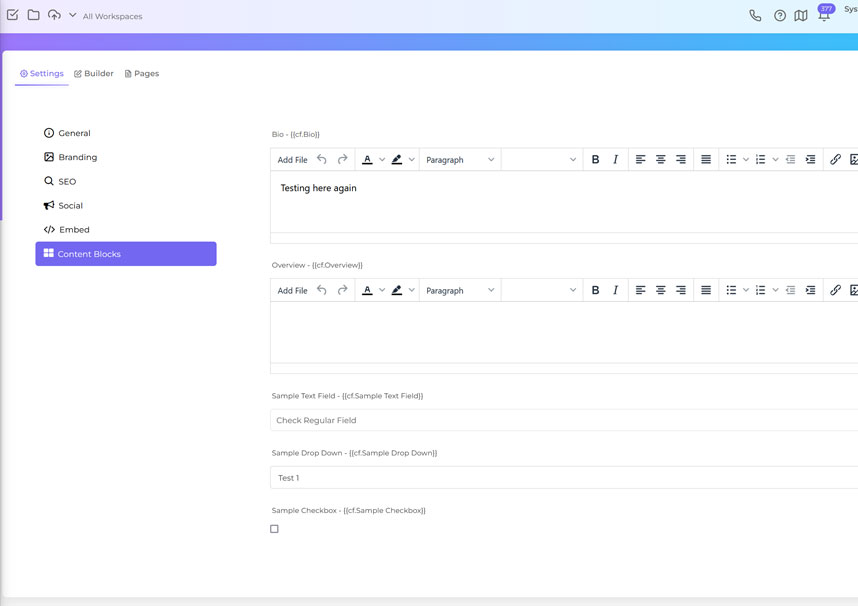Switch to the Pages tab
Screen dimensions: 858x606
[x=142, y=74]
